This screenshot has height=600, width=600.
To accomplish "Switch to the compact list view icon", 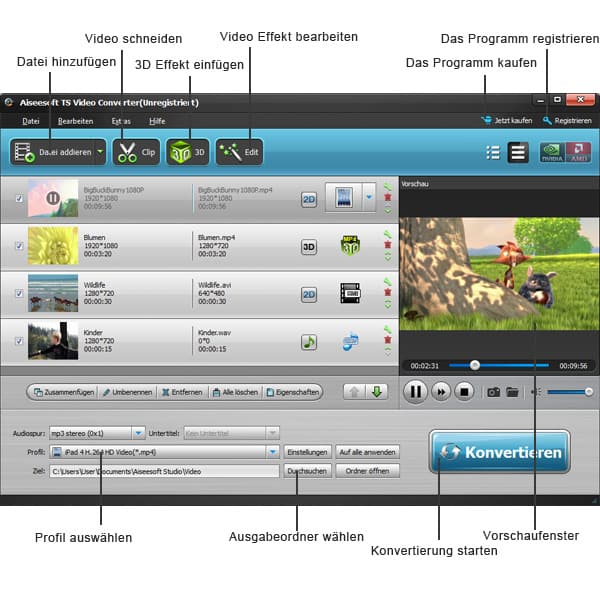I will [x=493, y=152].
